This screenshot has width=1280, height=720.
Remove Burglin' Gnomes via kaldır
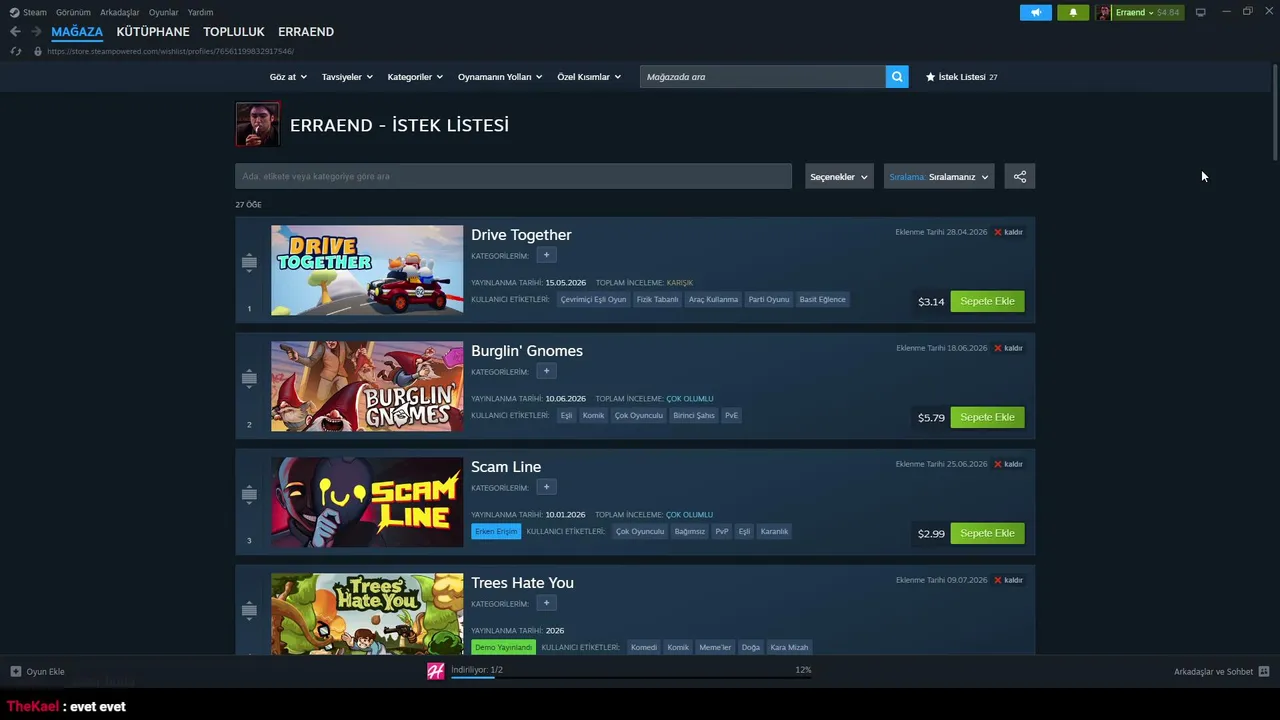click(x=1008, y=348)
